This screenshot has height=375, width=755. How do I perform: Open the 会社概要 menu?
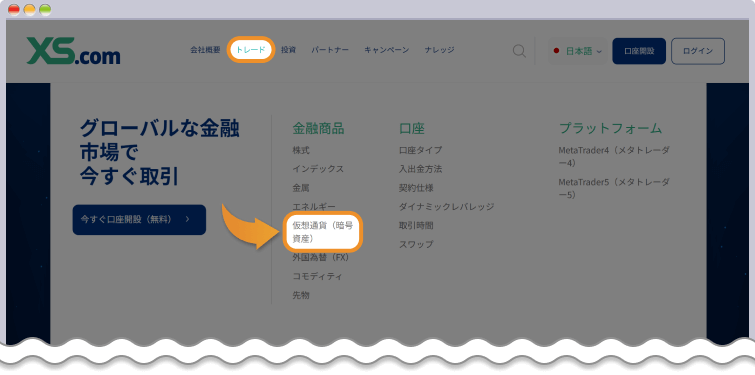tap(205, 50)
